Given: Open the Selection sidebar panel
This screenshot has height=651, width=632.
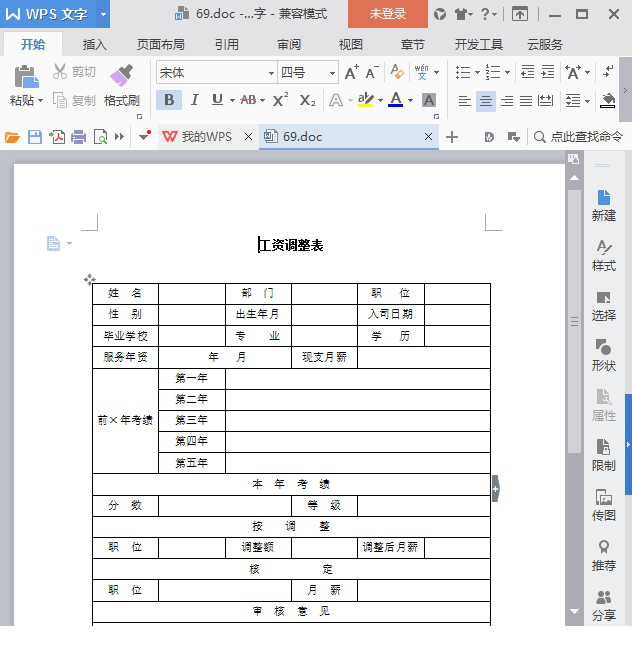Looking at the screenshot, I should (604, 306).
